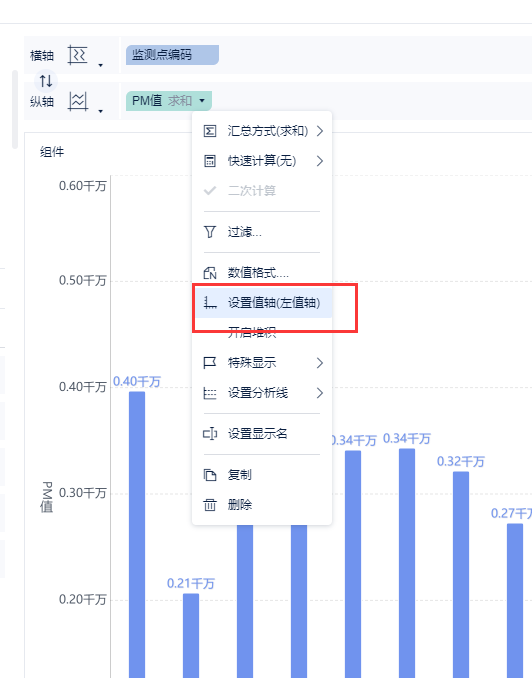Click the funnel filter icon

(x=210, y=232)
